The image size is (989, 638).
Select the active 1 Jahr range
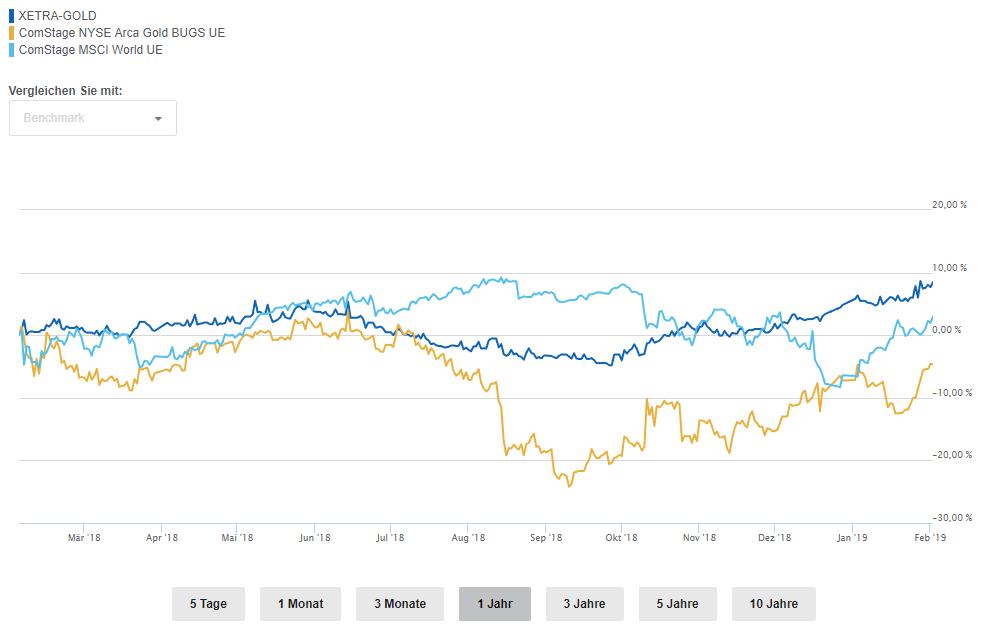(x=495, y=604)
